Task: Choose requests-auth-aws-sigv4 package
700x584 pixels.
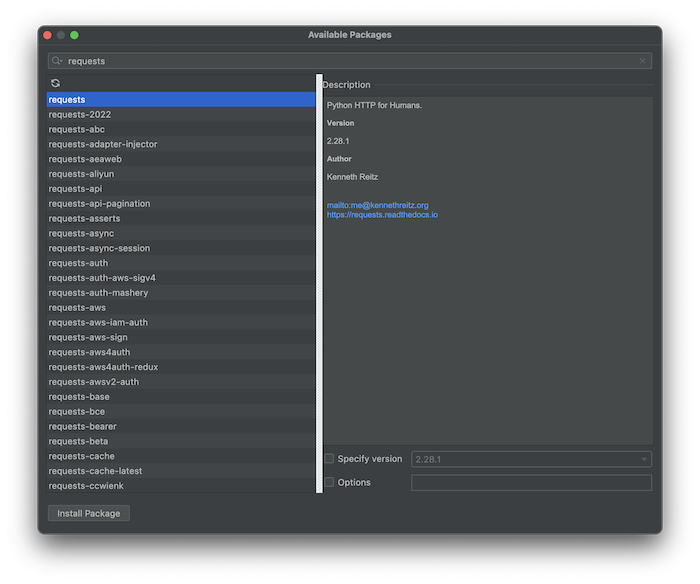Action: coord(181,278)
